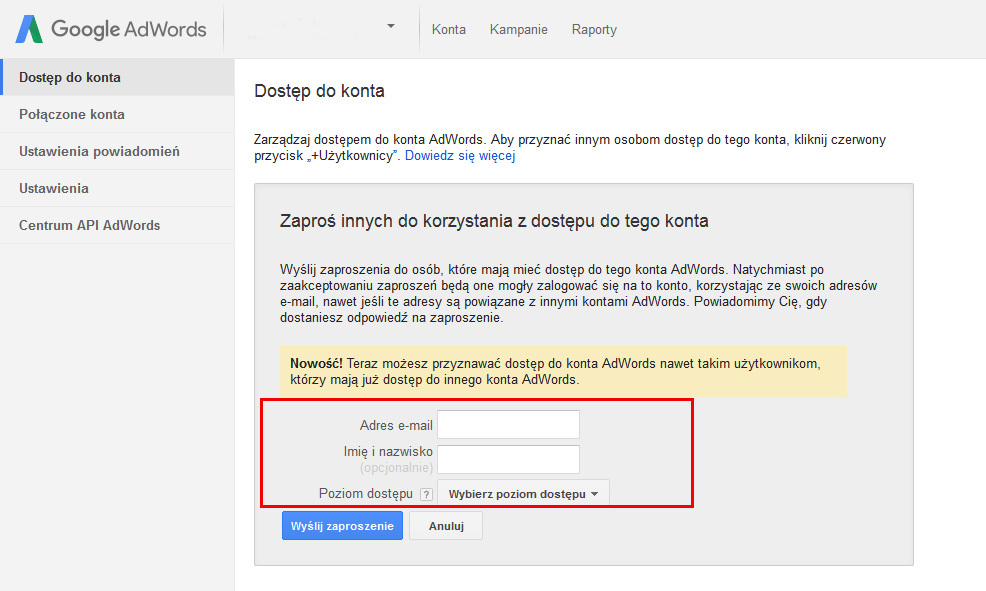Focus the Imię i nazwisko input field

click(x=508, y=459)
